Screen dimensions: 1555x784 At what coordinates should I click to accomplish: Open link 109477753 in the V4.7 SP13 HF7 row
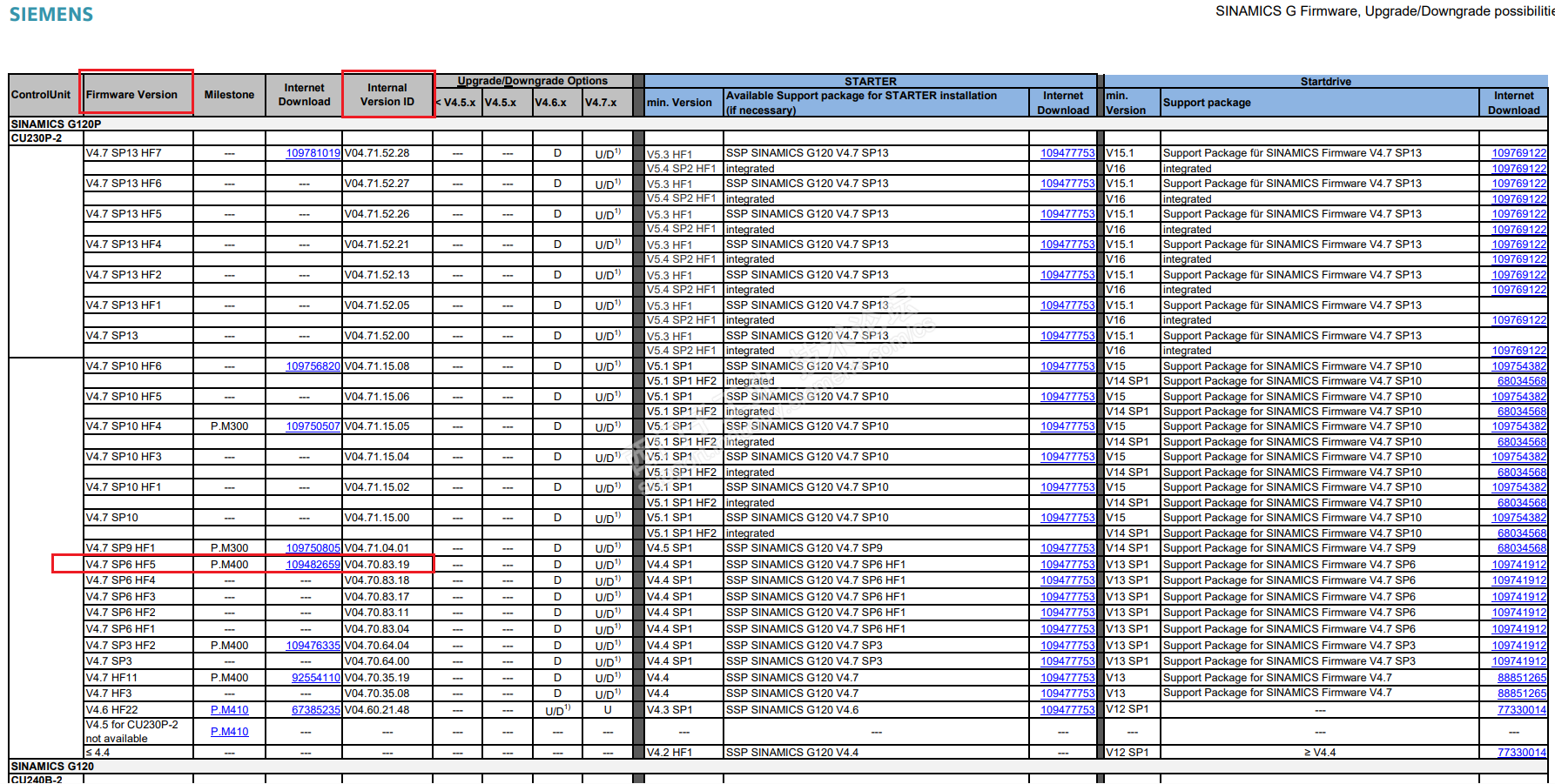1067,153
